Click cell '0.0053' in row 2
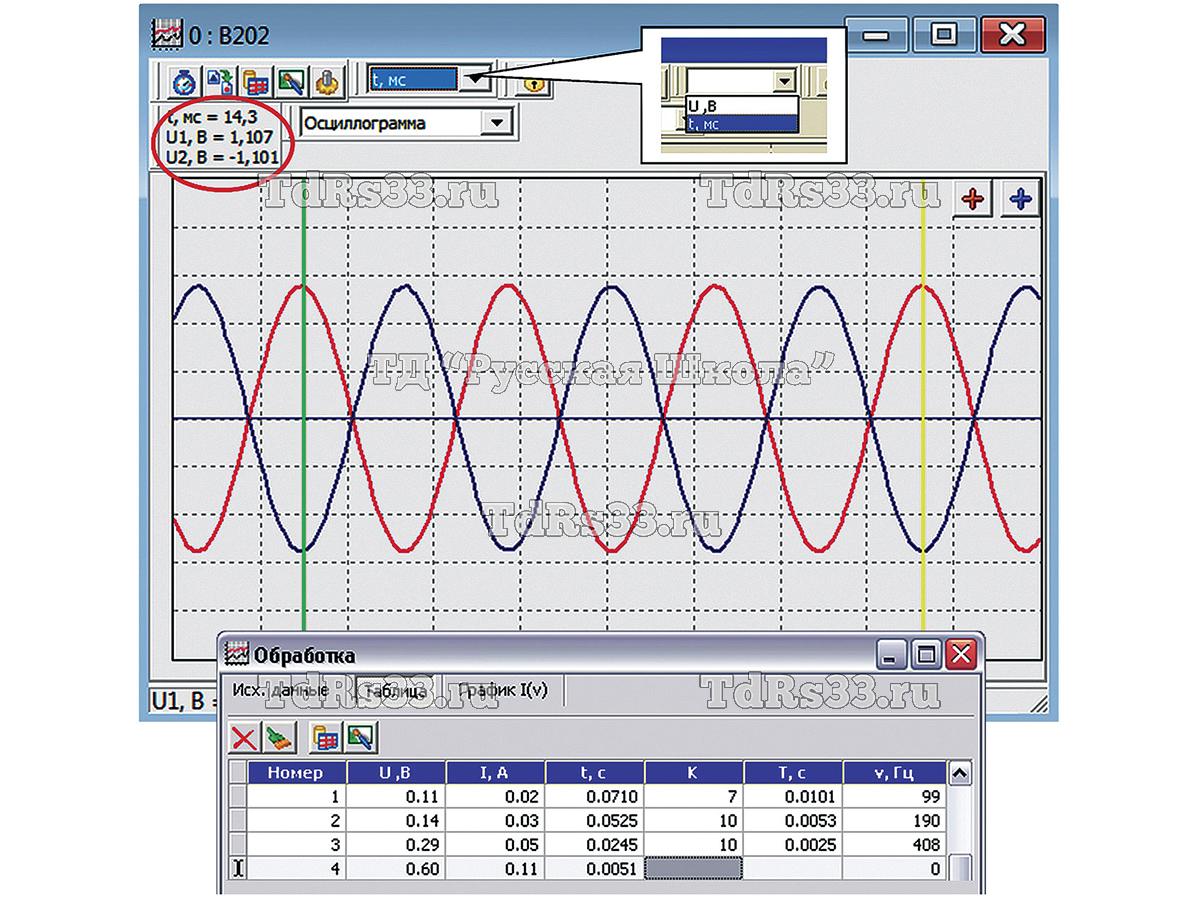This screenshot has height=900, width=1200. tap(792, 821)
